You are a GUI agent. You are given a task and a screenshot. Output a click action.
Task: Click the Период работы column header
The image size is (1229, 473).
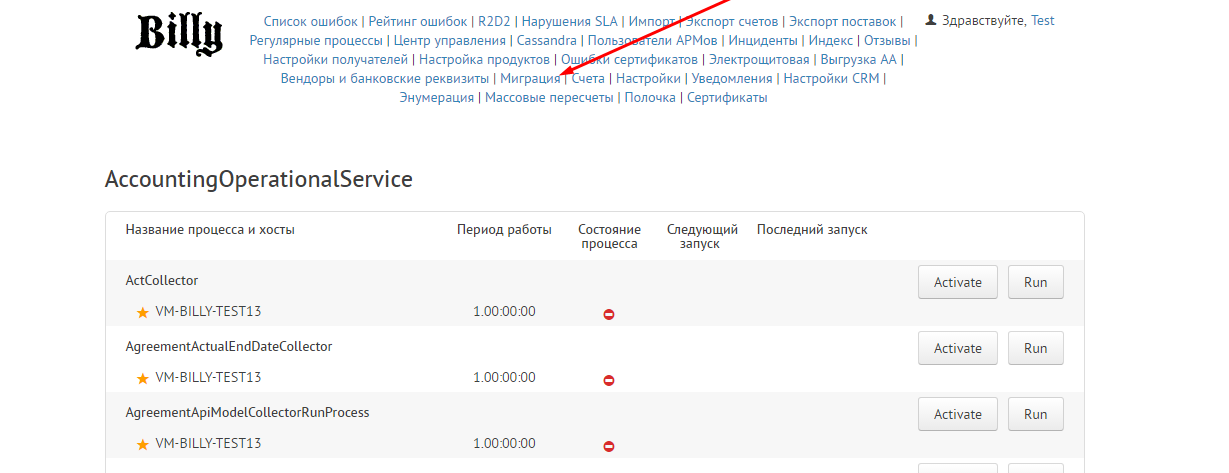click(504, 230)
